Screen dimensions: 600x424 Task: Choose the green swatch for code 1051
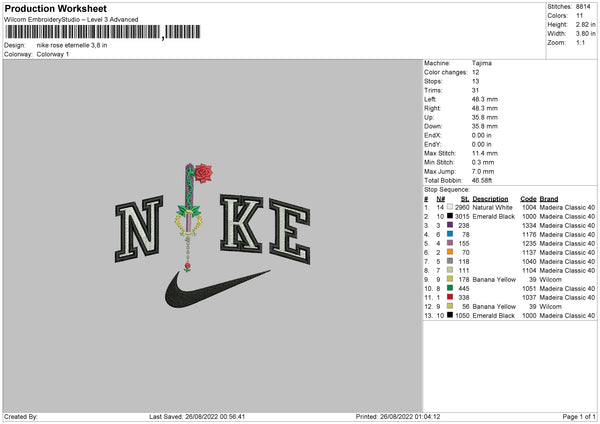(450, 288)
